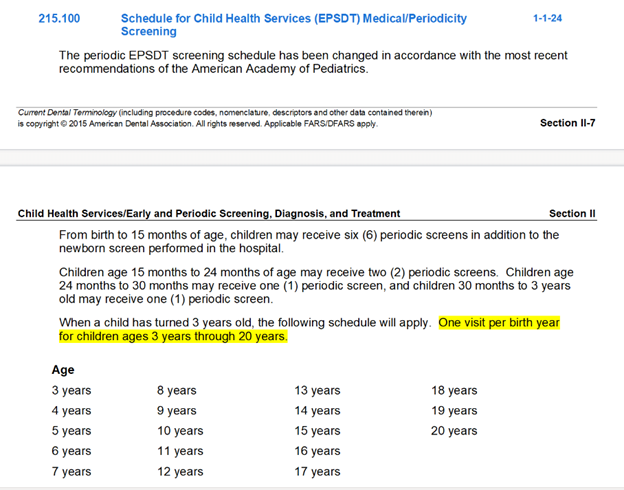Click the Child Health Services/Early and Periodic Screening header
Screen dimensions: 624x490
(x=209, y=213)
